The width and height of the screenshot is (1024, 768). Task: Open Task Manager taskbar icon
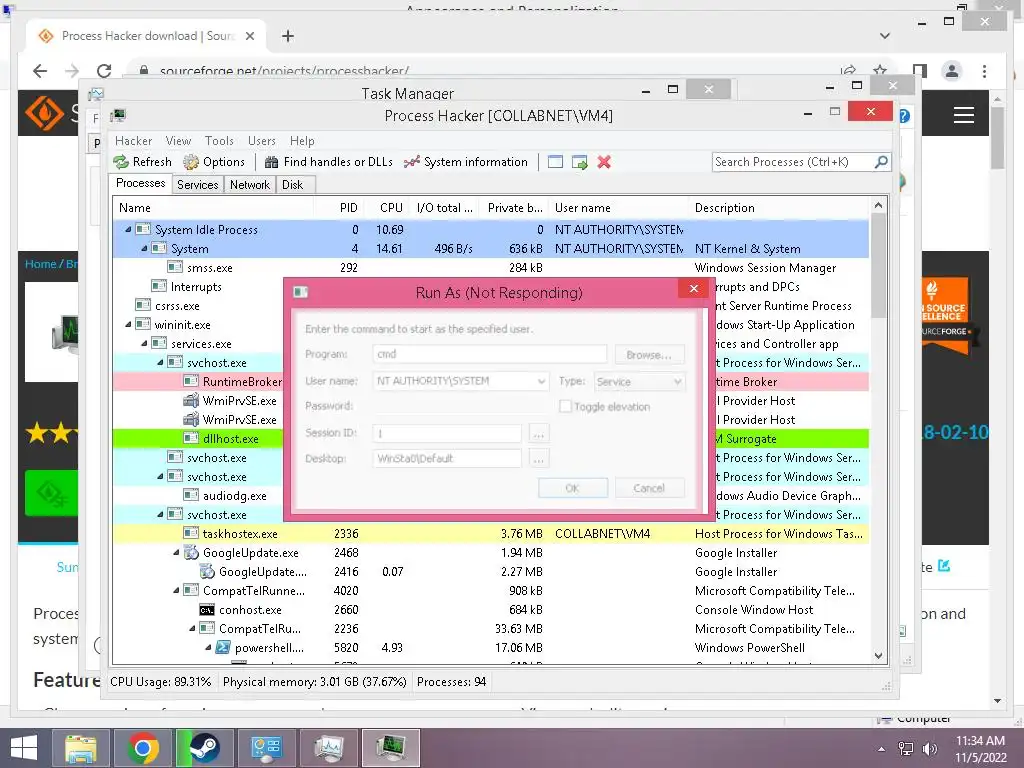[328, 748]
